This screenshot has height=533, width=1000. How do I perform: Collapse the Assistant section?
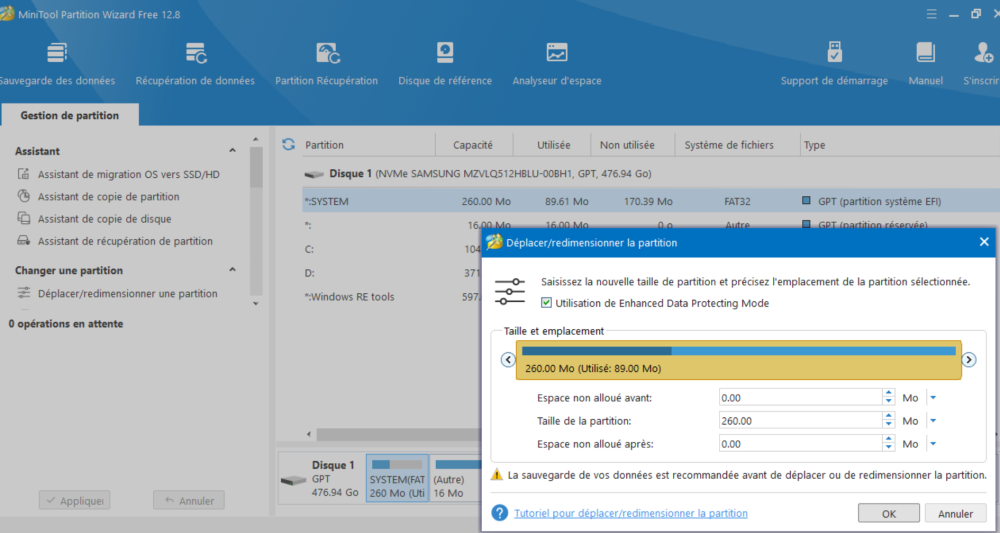click(x=233, y=151)
